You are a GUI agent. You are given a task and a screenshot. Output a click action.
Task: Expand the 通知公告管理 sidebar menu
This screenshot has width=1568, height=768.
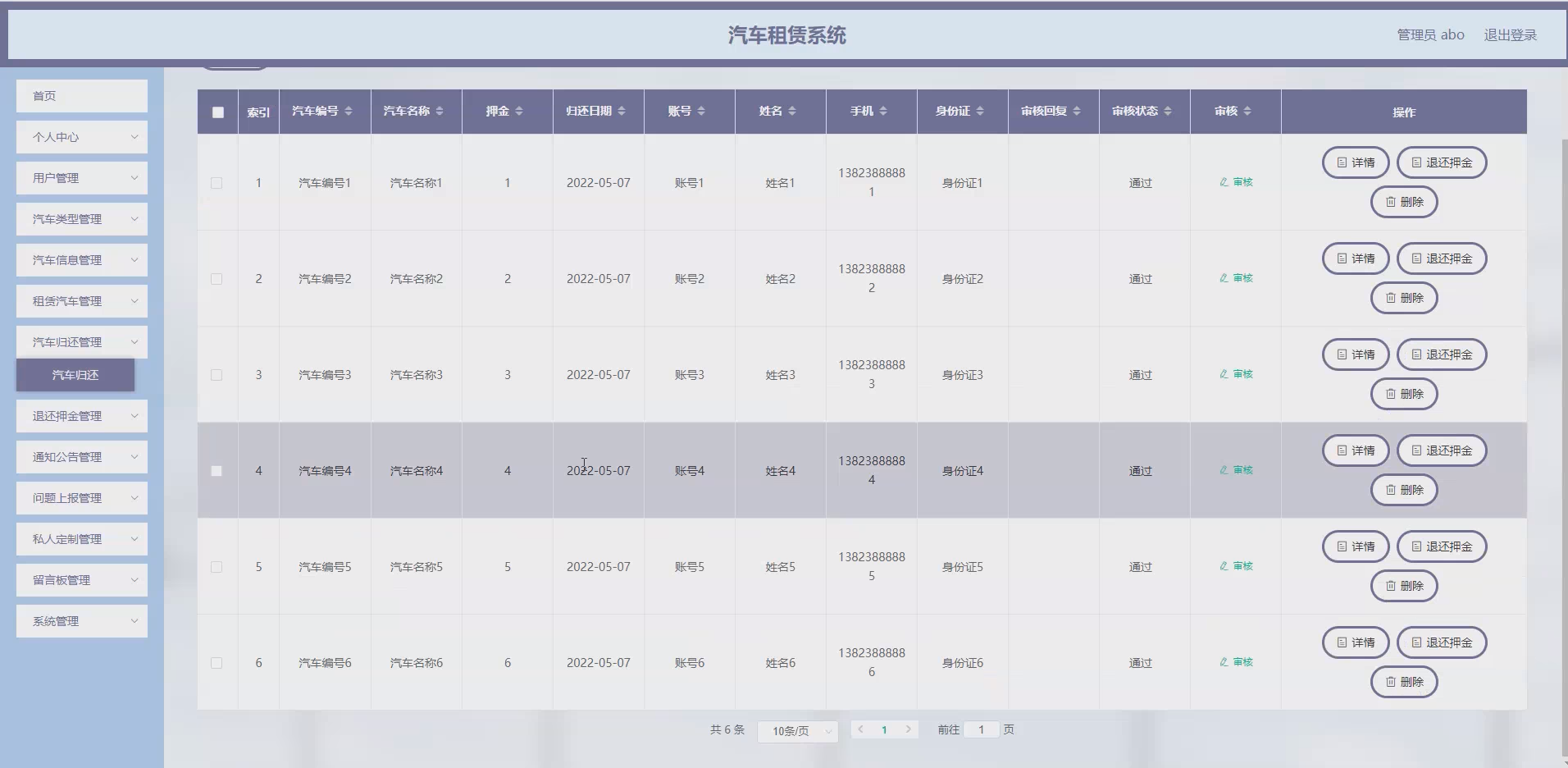tap(82, 457)
